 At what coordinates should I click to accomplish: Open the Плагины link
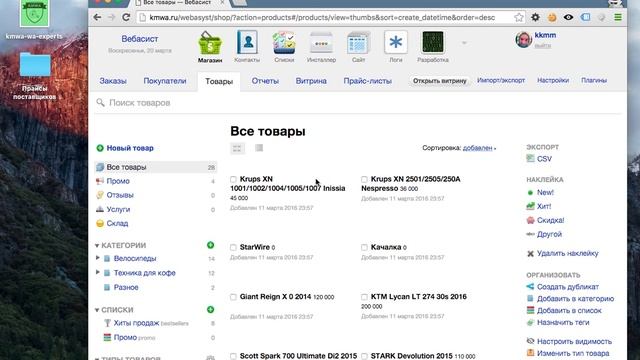tap(594, 80)
